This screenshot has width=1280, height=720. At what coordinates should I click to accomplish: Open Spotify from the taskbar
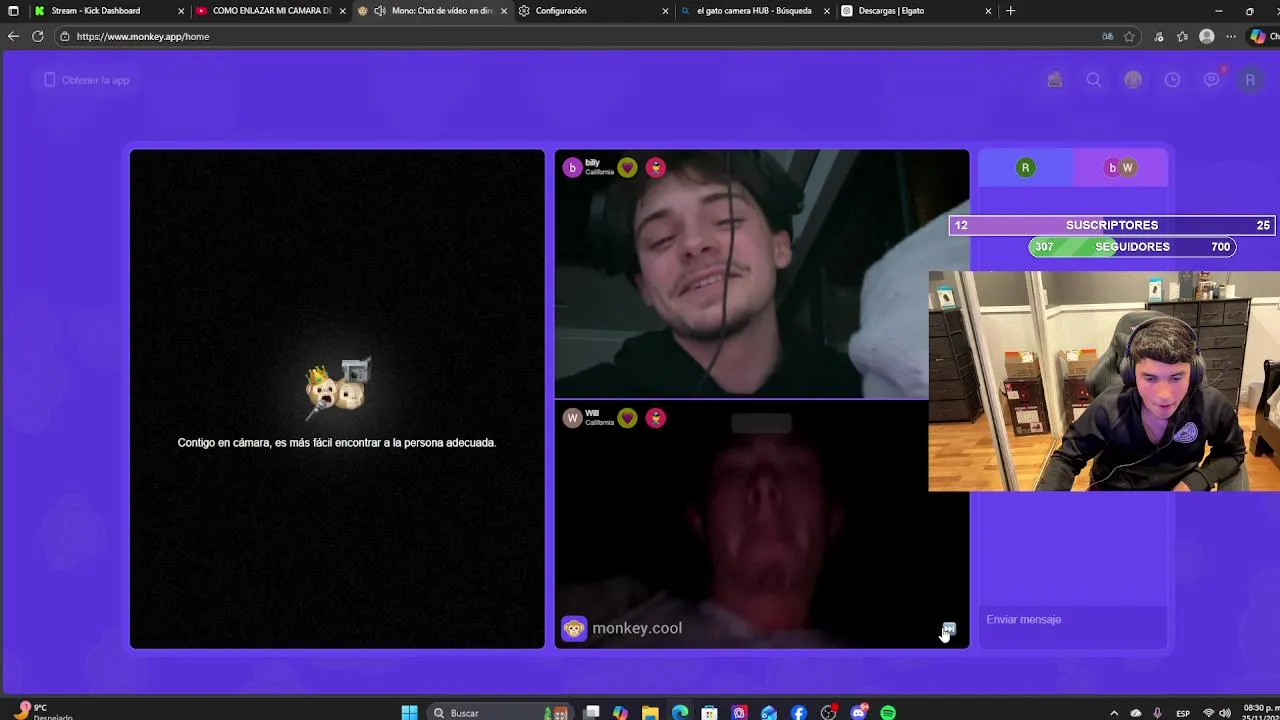point(888,712)
